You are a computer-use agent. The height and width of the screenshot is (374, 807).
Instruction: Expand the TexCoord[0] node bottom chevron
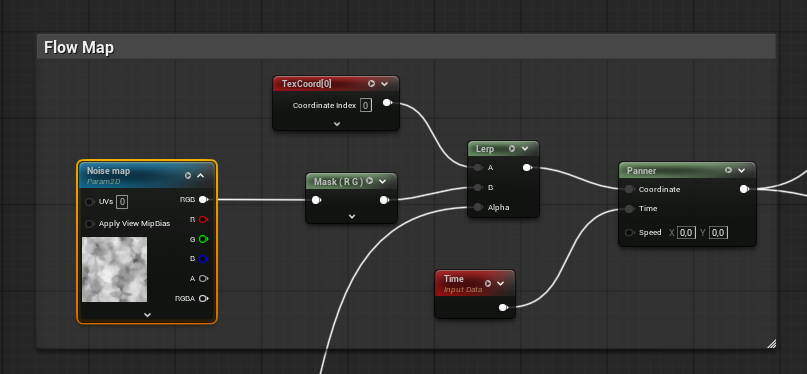[x=337, y=123]
